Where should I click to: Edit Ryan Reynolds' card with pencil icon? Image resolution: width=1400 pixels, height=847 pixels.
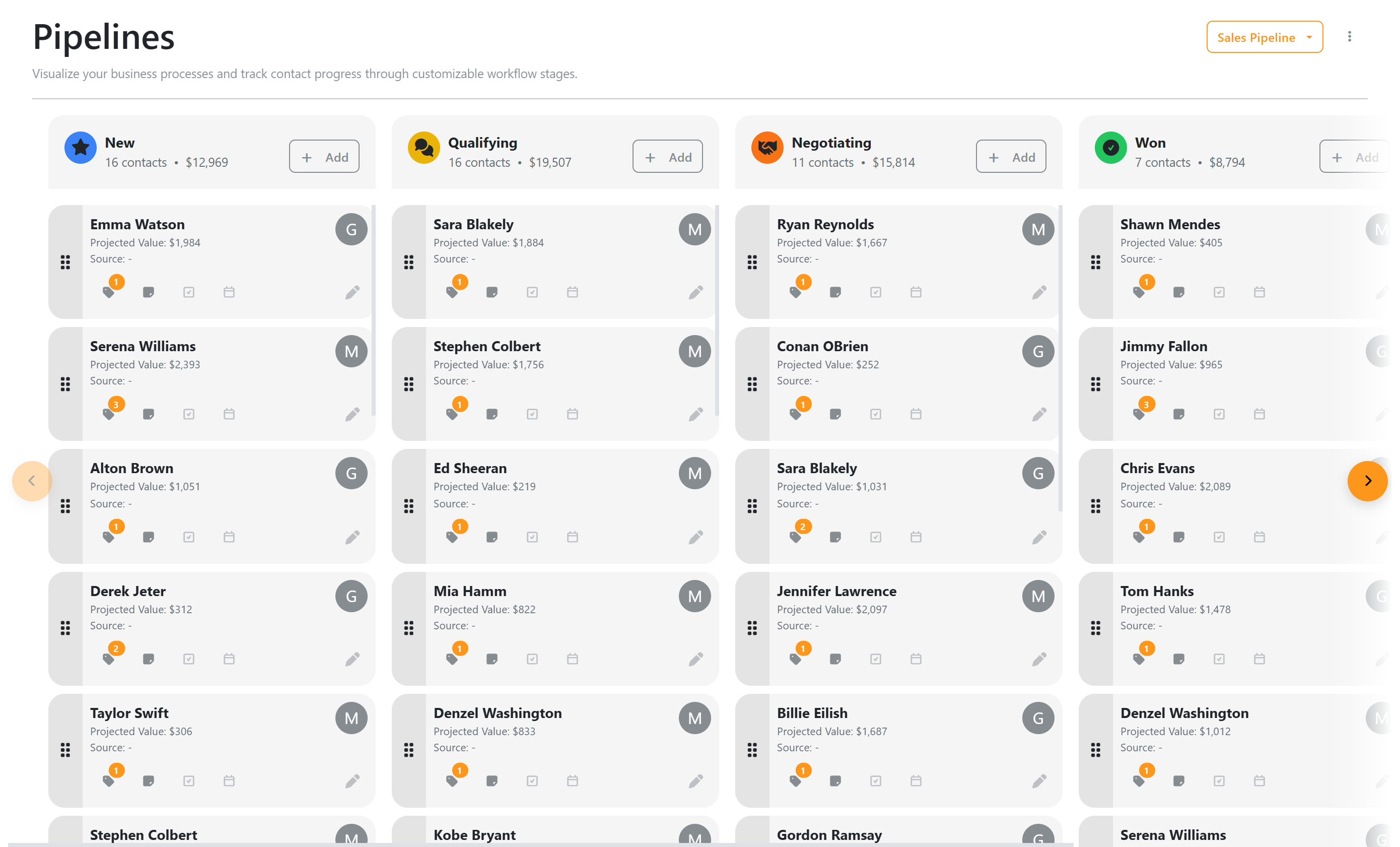click(x=1039, y=292)
